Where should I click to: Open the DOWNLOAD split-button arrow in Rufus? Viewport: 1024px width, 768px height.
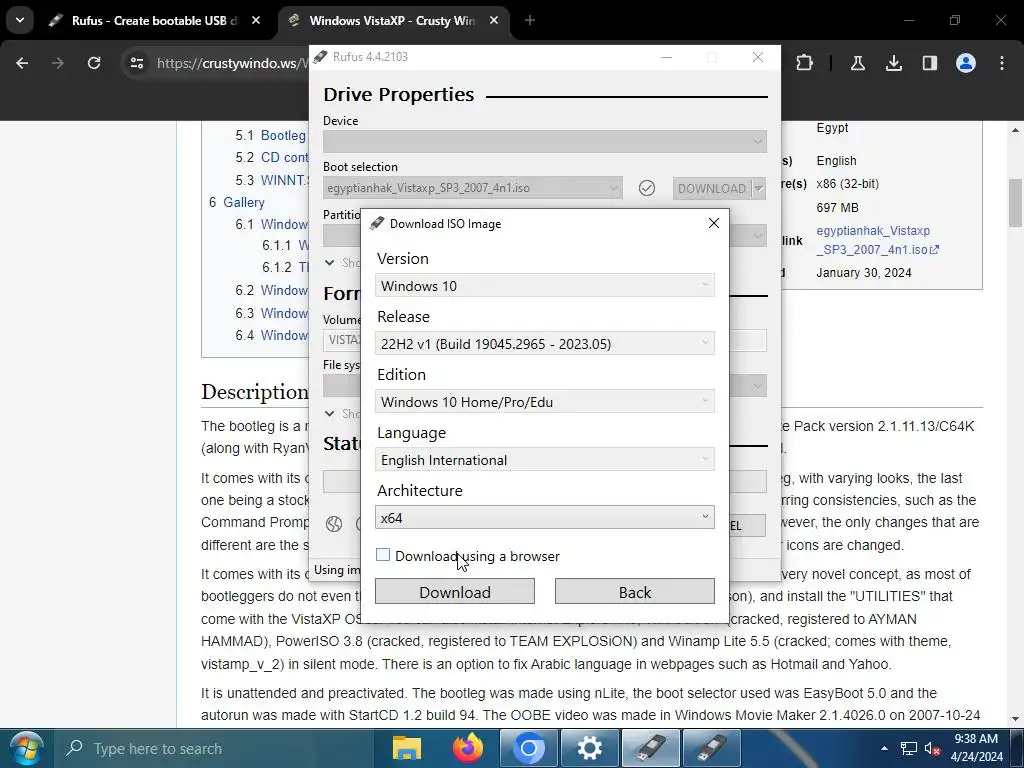(x=759, y=189)
